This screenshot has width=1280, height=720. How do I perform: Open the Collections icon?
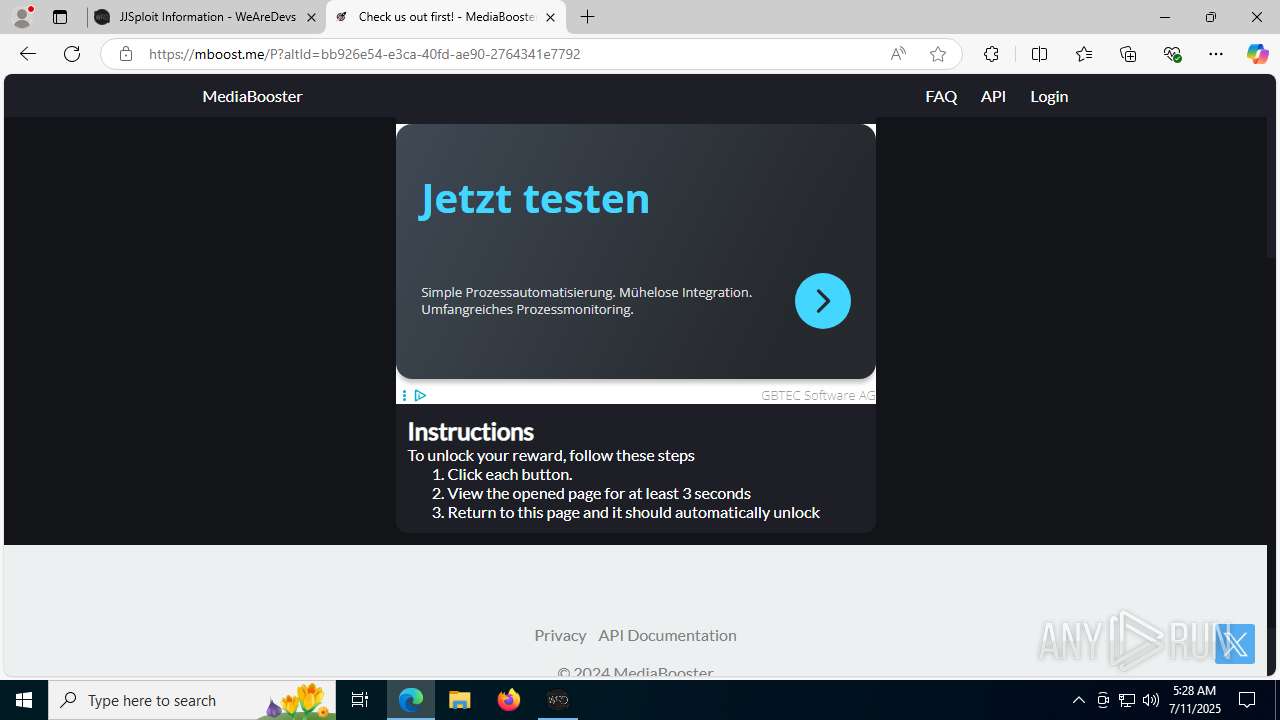point(1128,54)
